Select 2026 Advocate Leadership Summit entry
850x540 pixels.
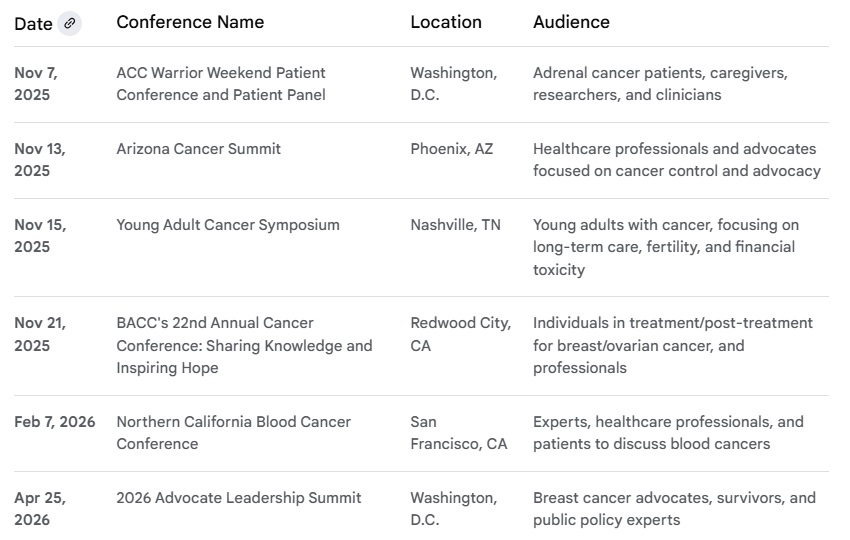(x=239, y=498)
